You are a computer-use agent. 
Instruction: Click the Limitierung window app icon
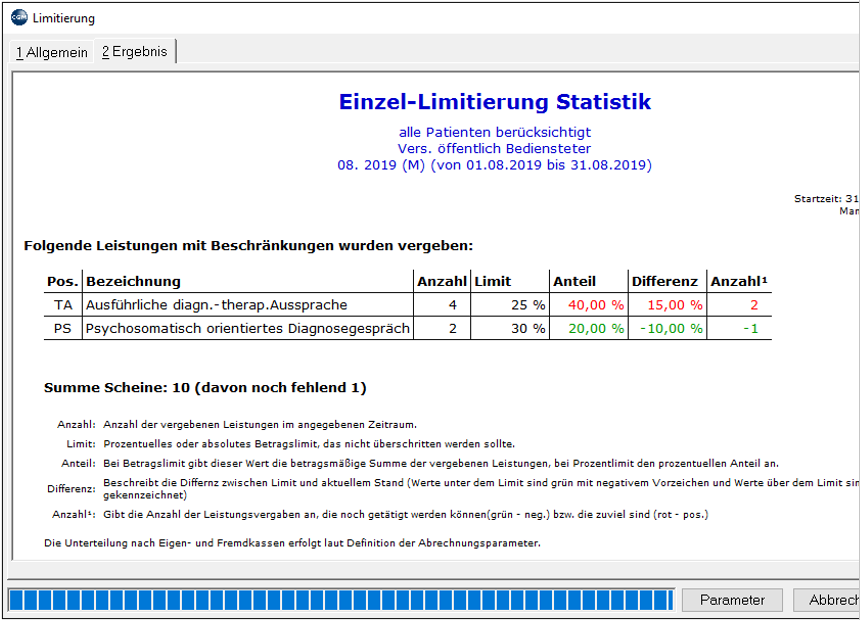(19, 18)
